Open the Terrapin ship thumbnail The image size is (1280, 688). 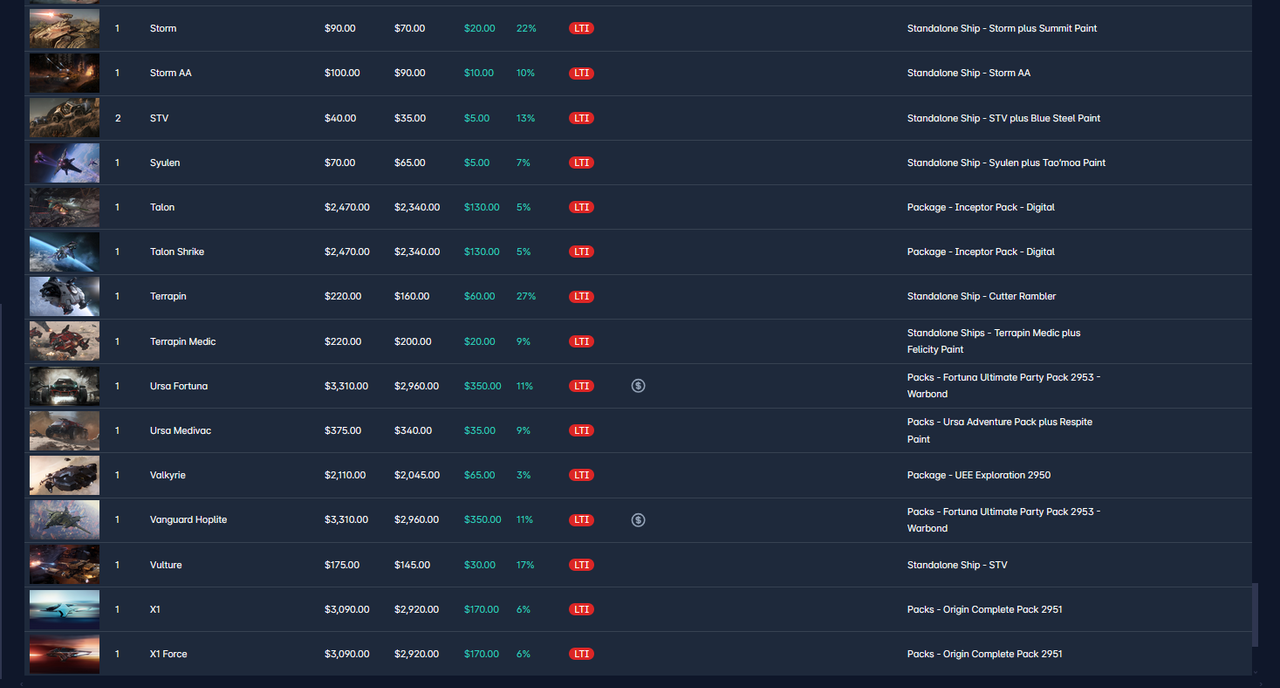pos(64,297)
